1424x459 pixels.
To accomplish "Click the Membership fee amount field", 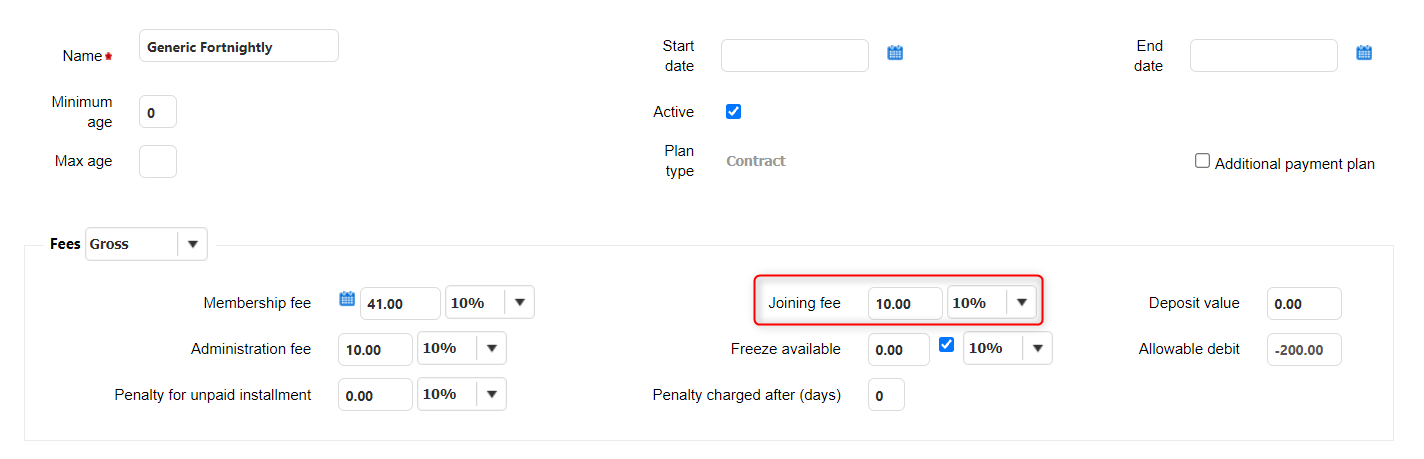I will tap(400, 303).
